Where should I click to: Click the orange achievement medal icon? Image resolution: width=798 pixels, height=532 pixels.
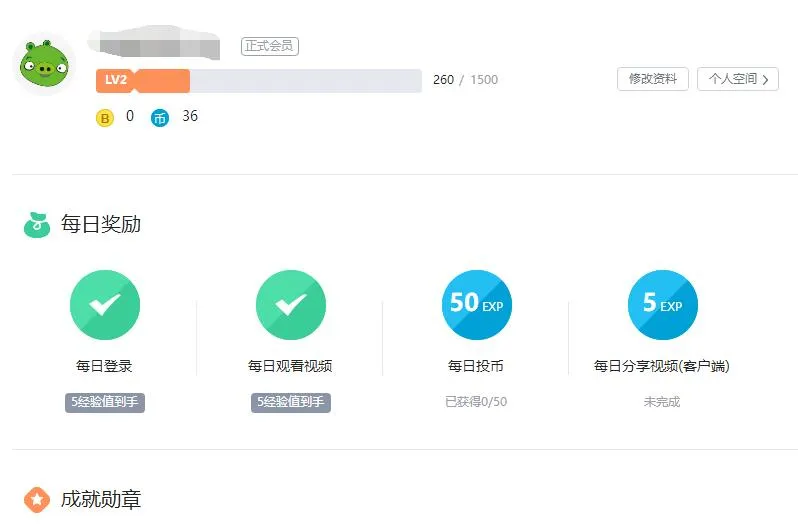pos(37,499)
